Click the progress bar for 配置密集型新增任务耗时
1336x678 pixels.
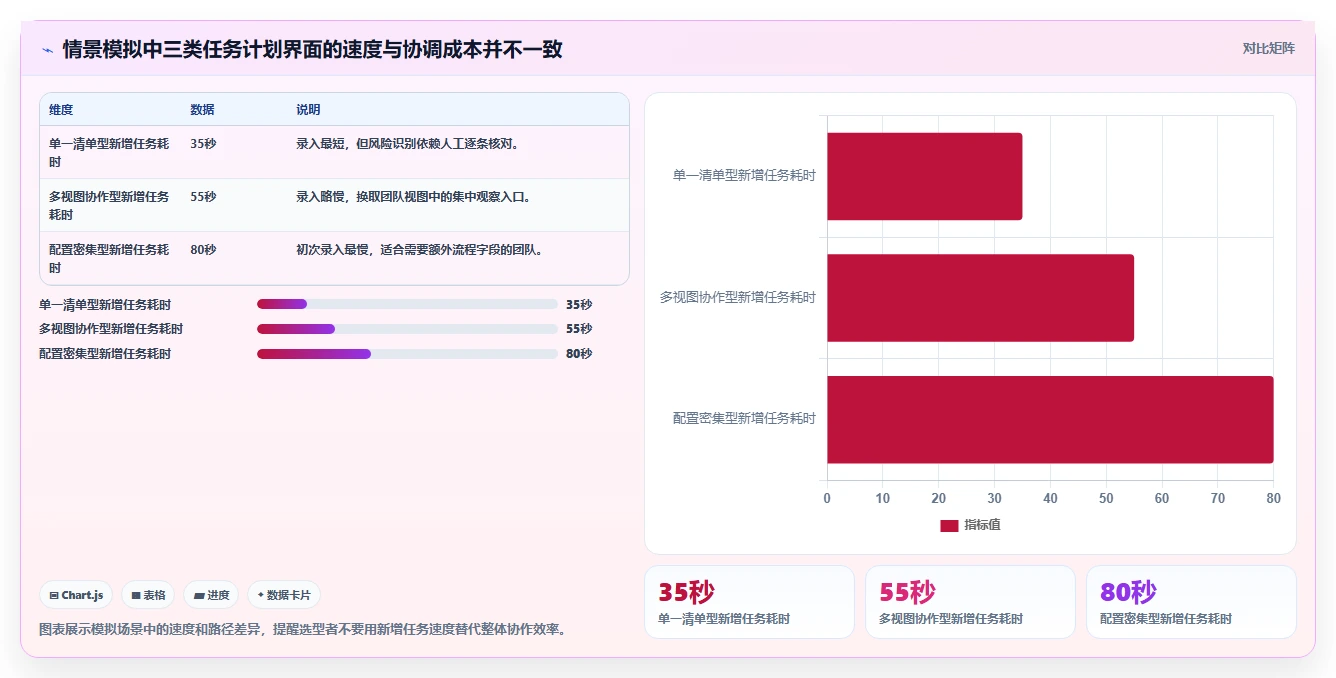click(407, 354)
